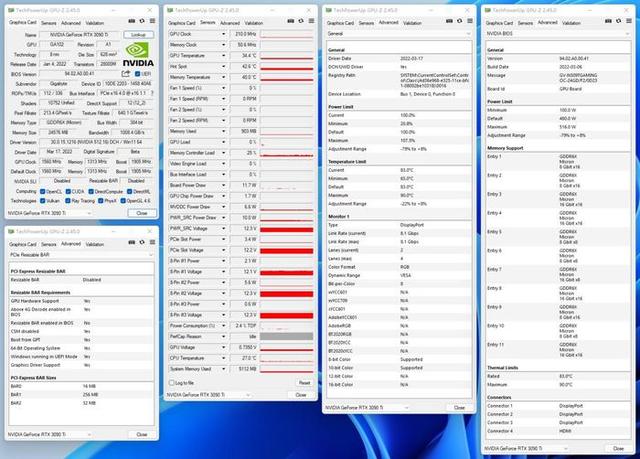Click screenshot camera icon in Graphics Card window
The image size is (640, 459).
click(x=131, y=21)
